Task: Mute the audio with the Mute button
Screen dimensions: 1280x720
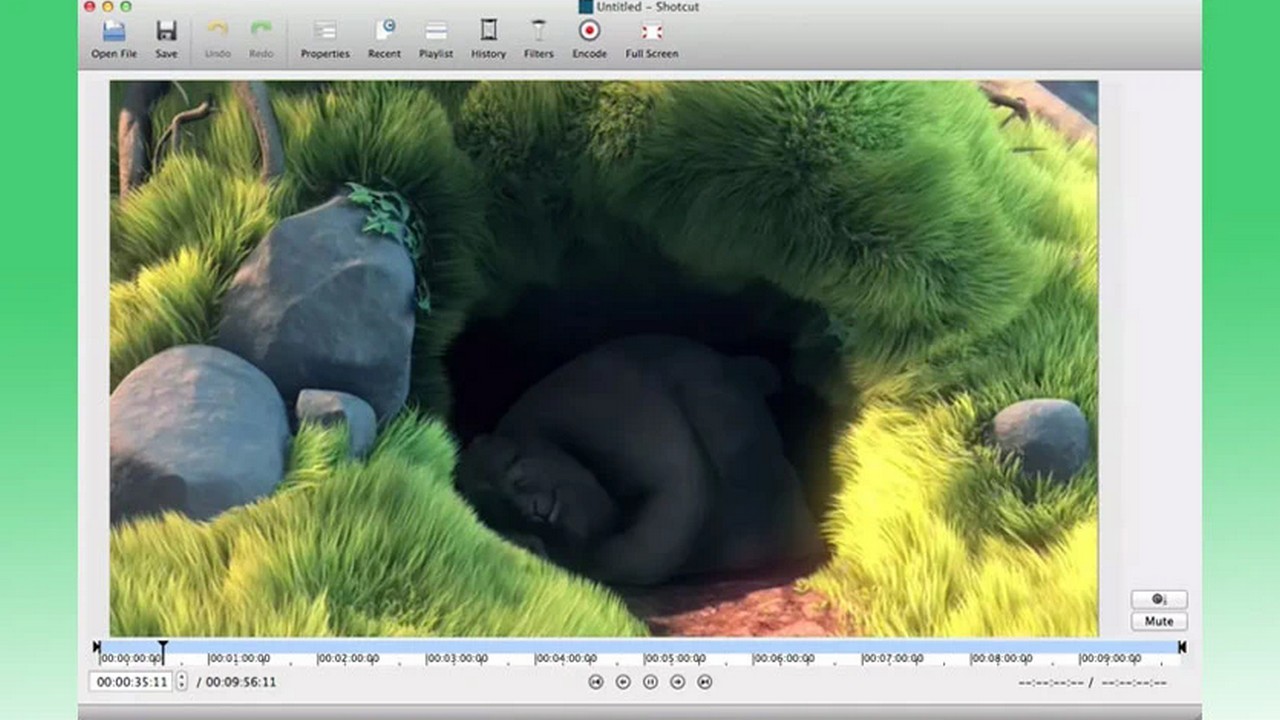Action: tap(1159, 621)
